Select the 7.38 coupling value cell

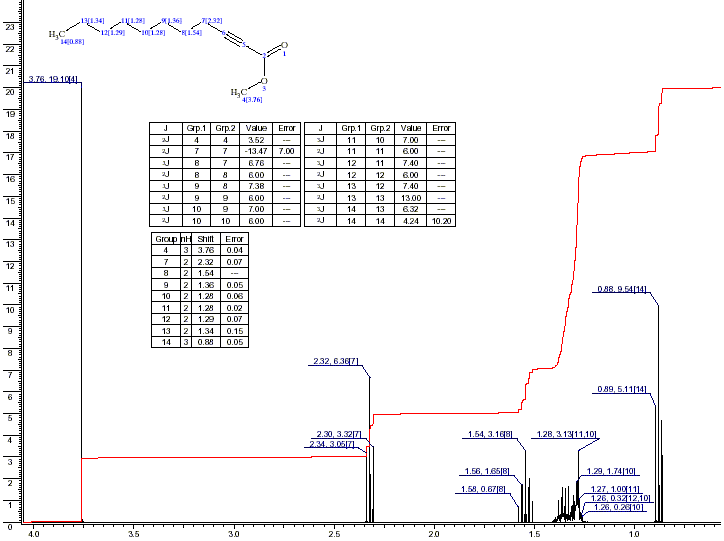pos(256,186)
